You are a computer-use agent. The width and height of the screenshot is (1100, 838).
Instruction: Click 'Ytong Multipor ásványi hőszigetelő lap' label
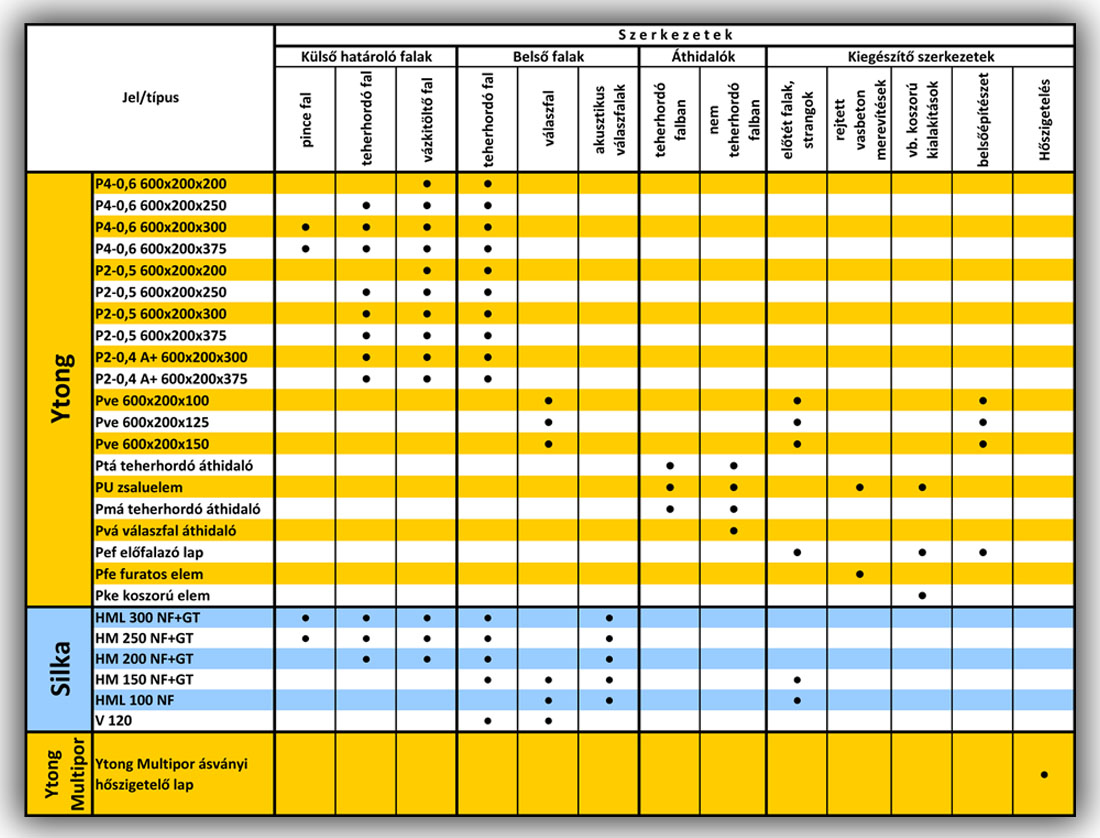point(170,774)
